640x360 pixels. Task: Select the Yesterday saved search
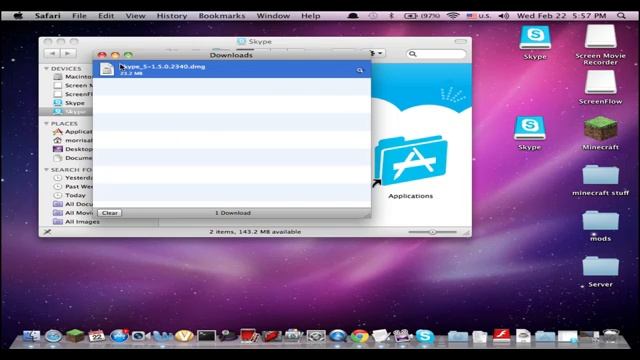[x=73, y=178]
